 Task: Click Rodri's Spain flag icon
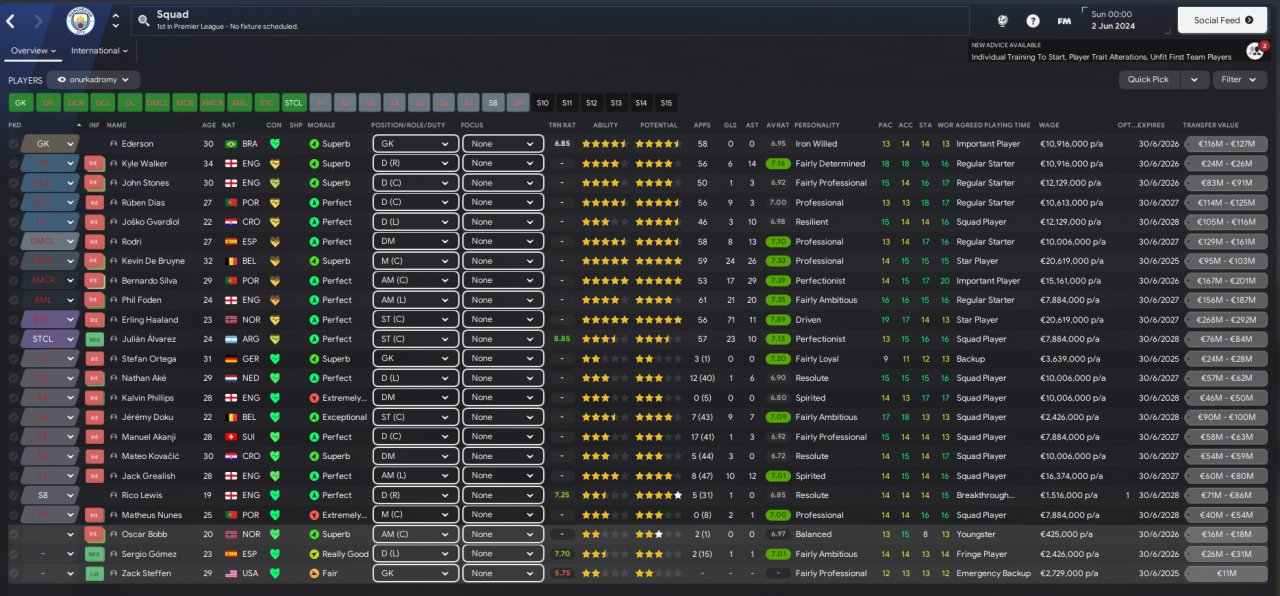[232, 241]
